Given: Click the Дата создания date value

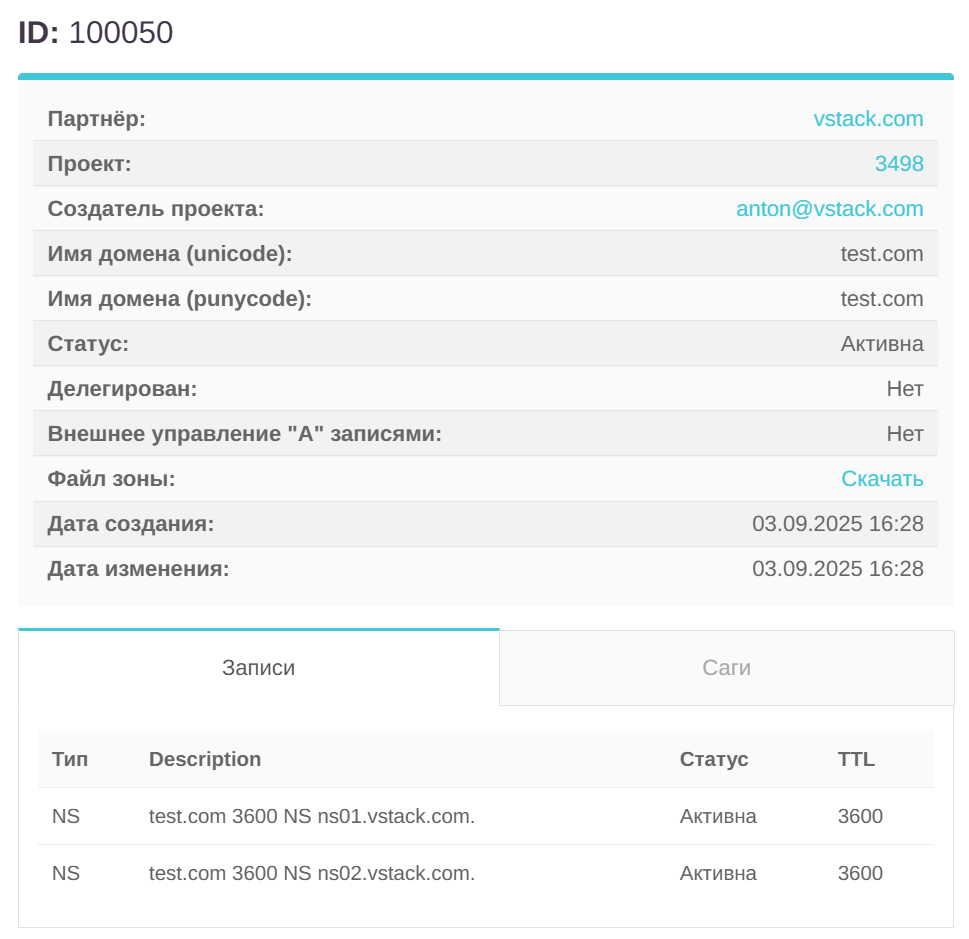Looking at the screenshot, I should click(x=837, y=524).
